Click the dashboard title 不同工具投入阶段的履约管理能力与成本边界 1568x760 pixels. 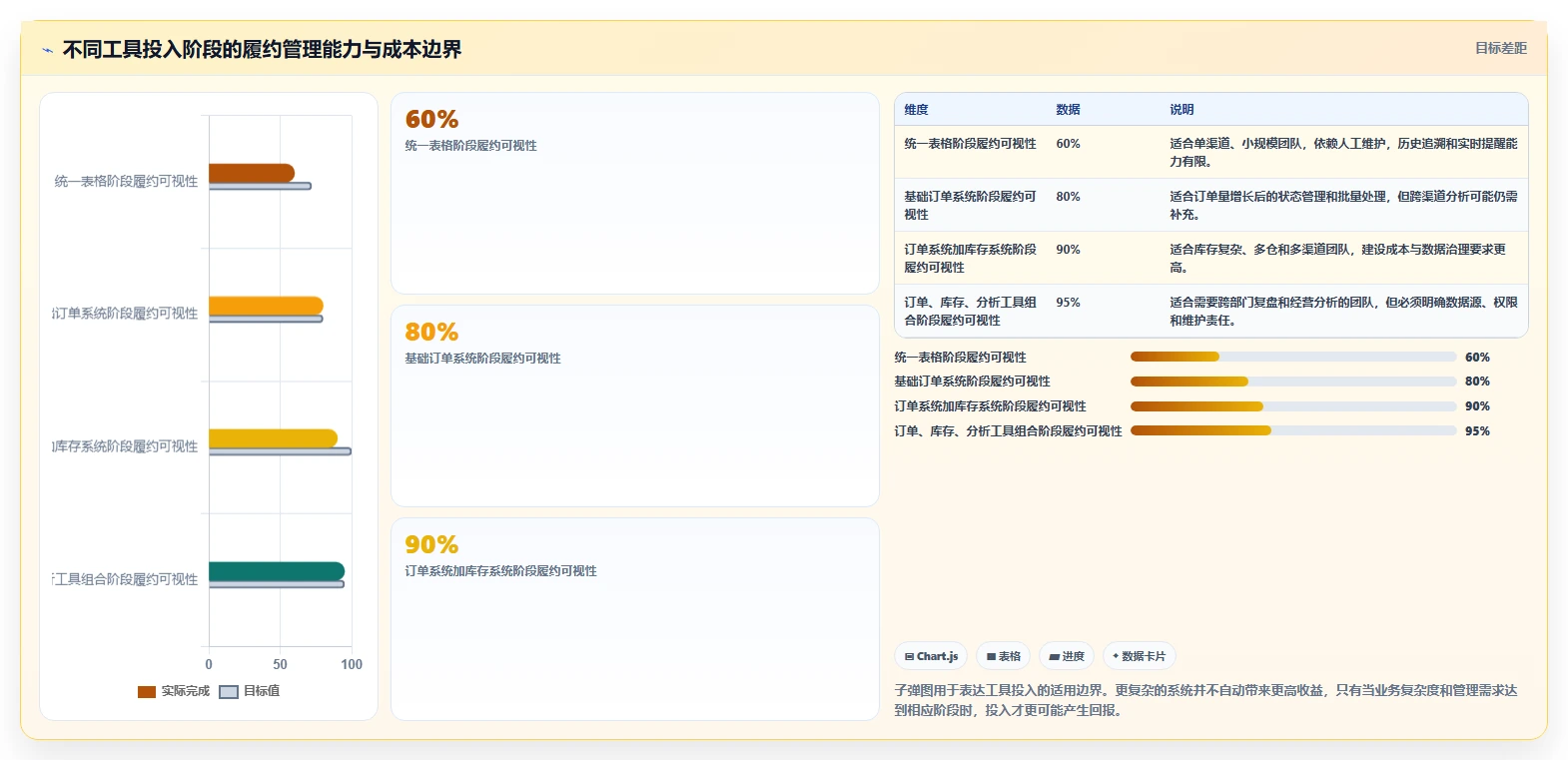263,50
